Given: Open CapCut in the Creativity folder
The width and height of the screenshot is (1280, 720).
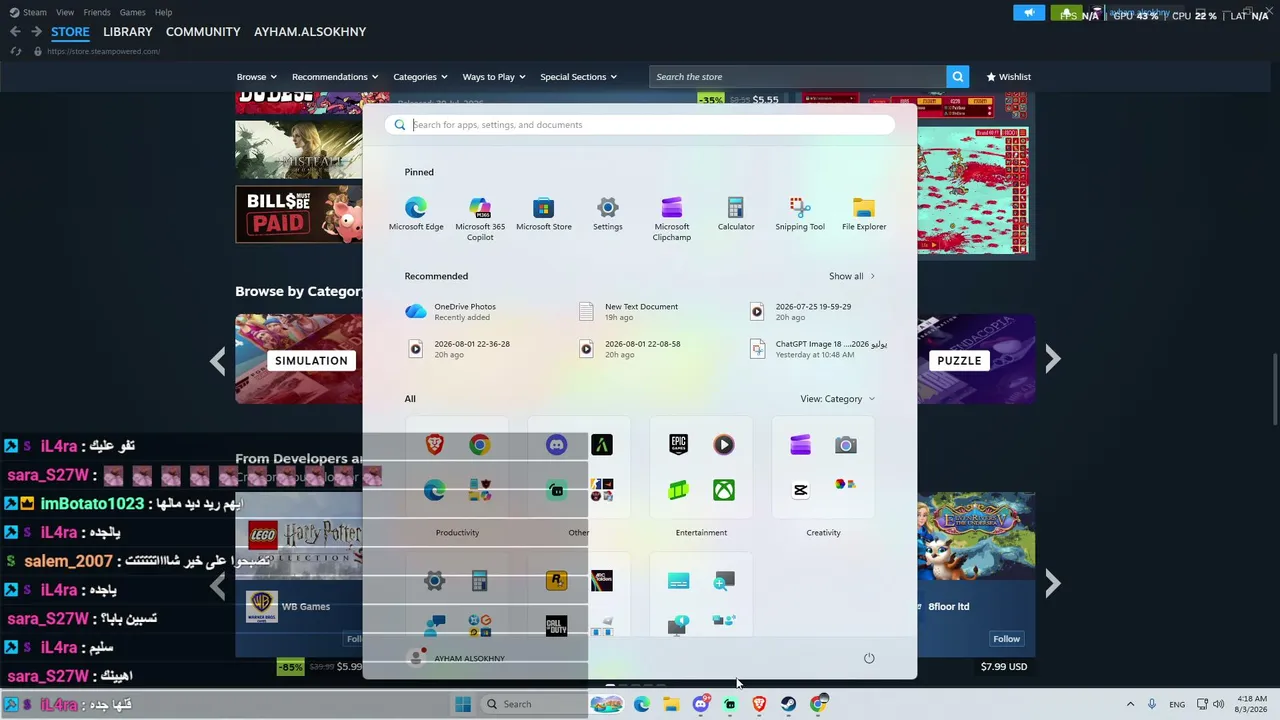Looking at the screenshot, I should point(800,490).
